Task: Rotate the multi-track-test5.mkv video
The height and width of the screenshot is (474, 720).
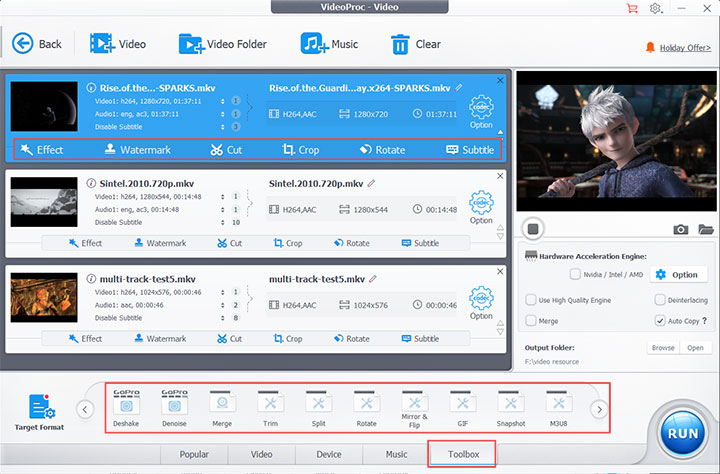Action: pos(352,339)
